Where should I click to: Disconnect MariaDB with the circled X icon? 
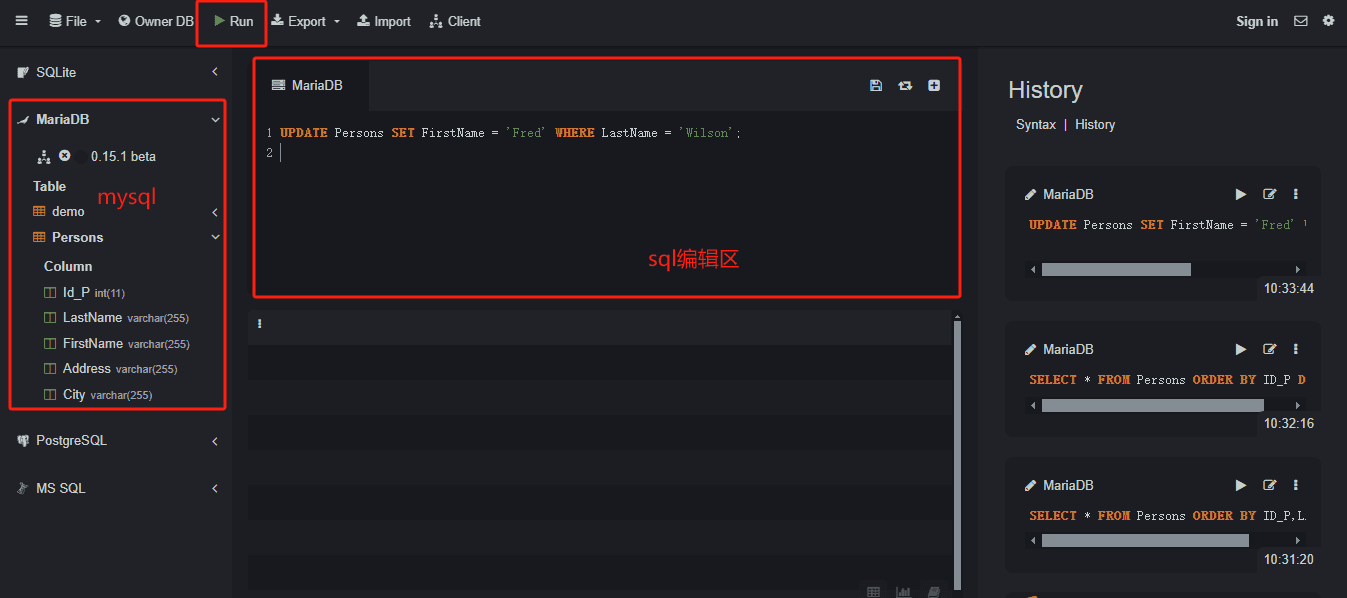[x=65, y=156]
